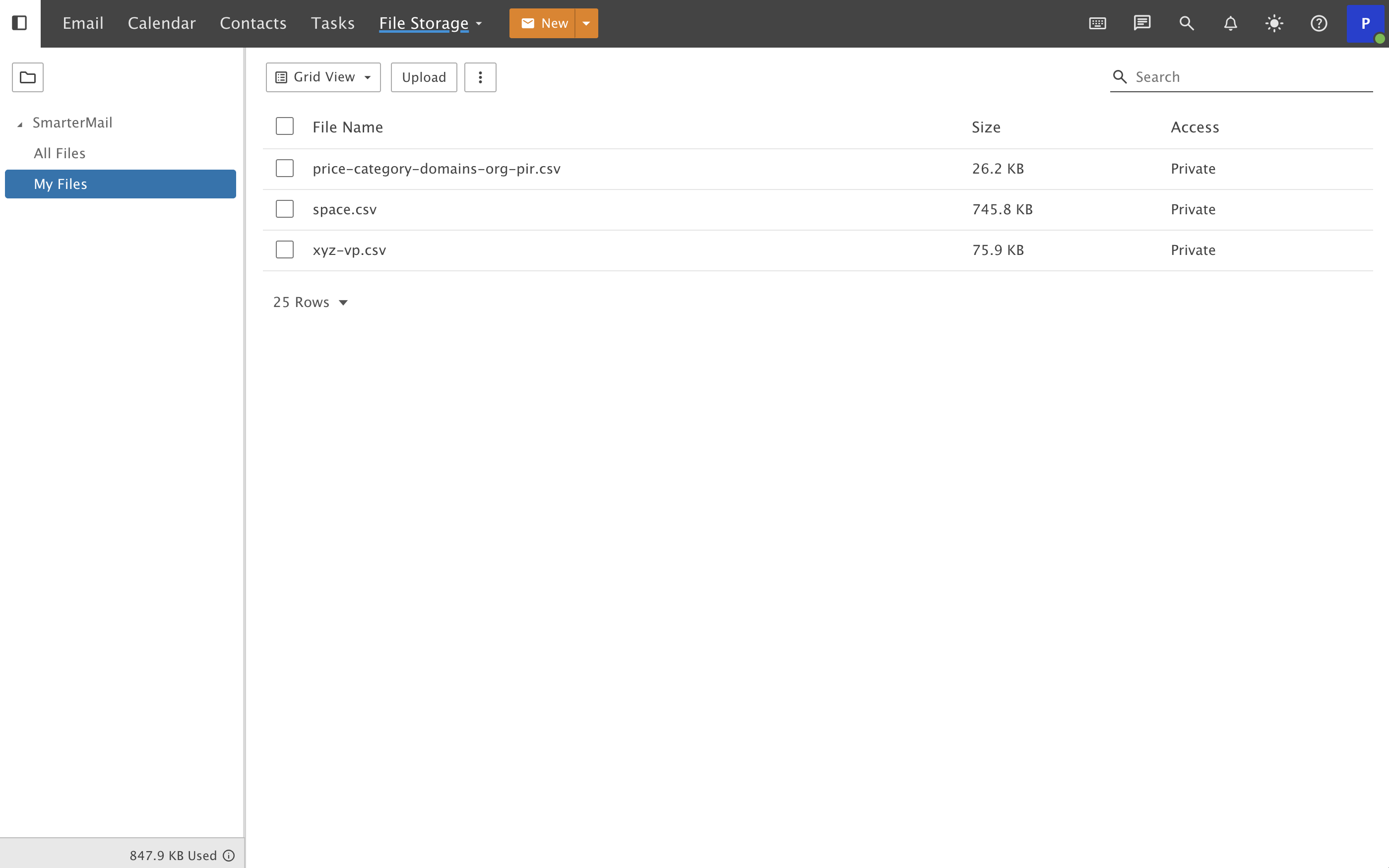Check the select-all checkbox in the header row
The width and height of the screenshot is (1389, 868).
tap(285, 125)
